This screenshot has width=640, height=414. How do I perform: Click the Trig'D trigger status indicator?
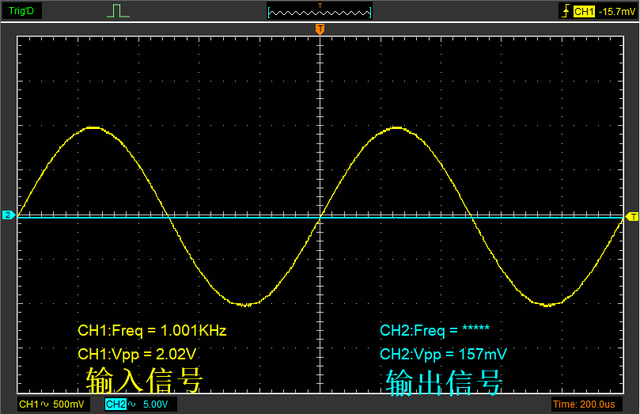22,11
